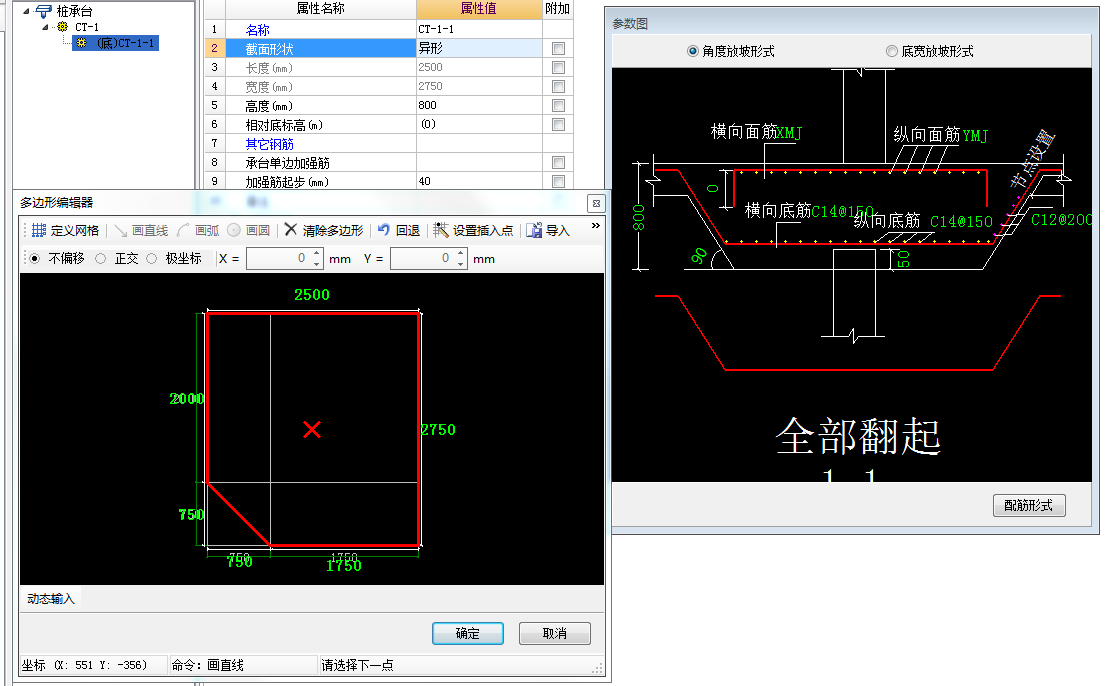Click the 截面形状 value cell 异形
Image resolution: width=1120 pixels, height=686 pixels.
[x=479, y=48]
